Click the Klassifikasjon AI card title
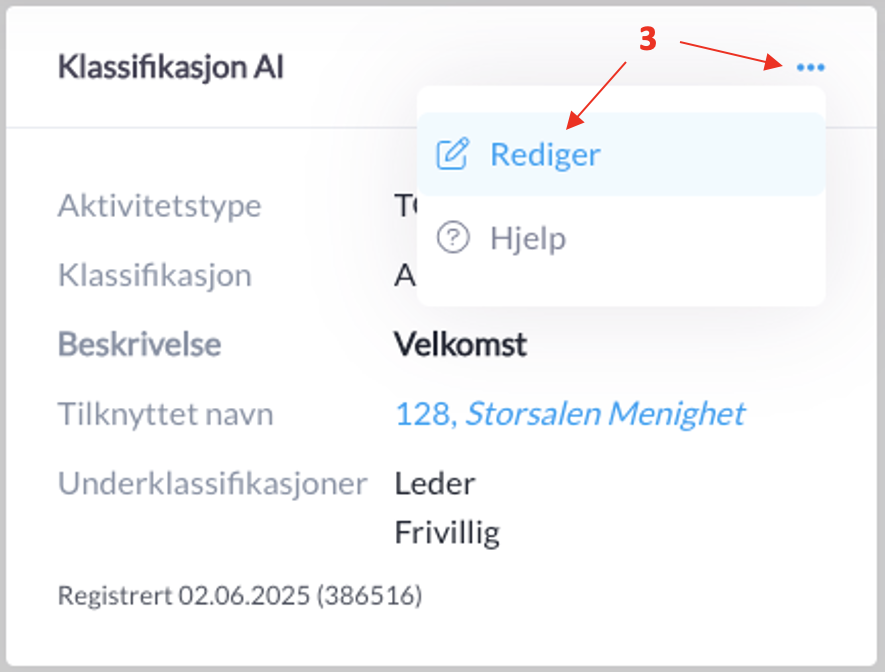 [170, 68]
